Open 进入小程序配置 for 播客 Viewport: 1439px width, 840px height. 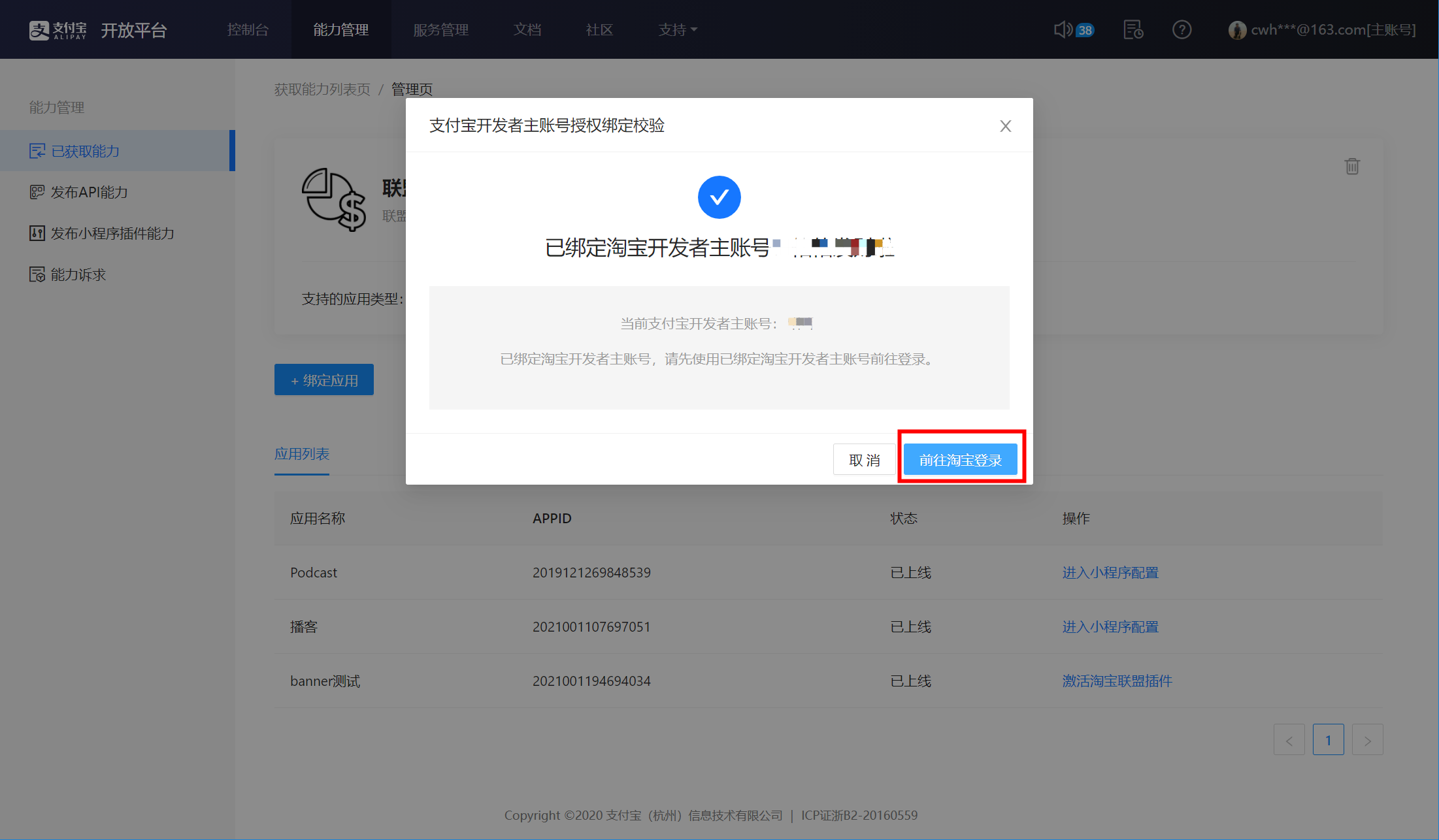tap(1110, 627)
